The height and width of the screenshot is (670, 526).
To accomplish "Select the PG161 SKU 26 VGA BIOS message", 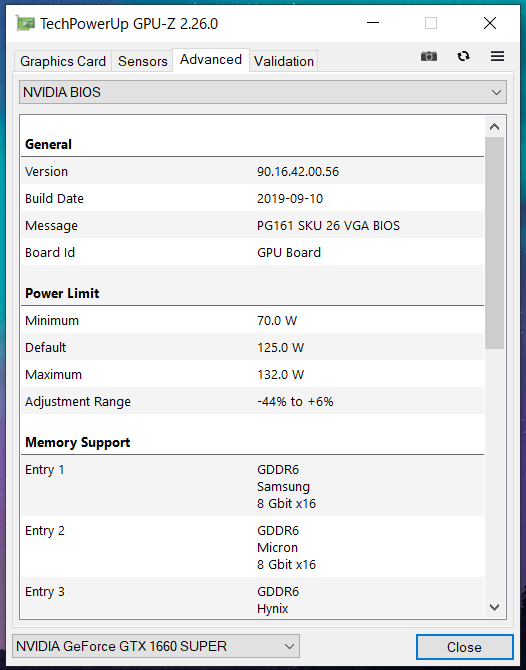I will (x=328, y=225).
